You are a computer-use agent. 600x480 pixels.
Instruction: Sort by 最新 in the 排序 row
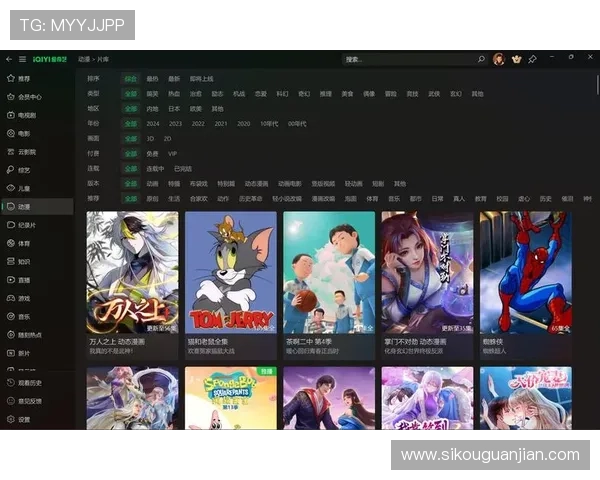click(174, 78)
